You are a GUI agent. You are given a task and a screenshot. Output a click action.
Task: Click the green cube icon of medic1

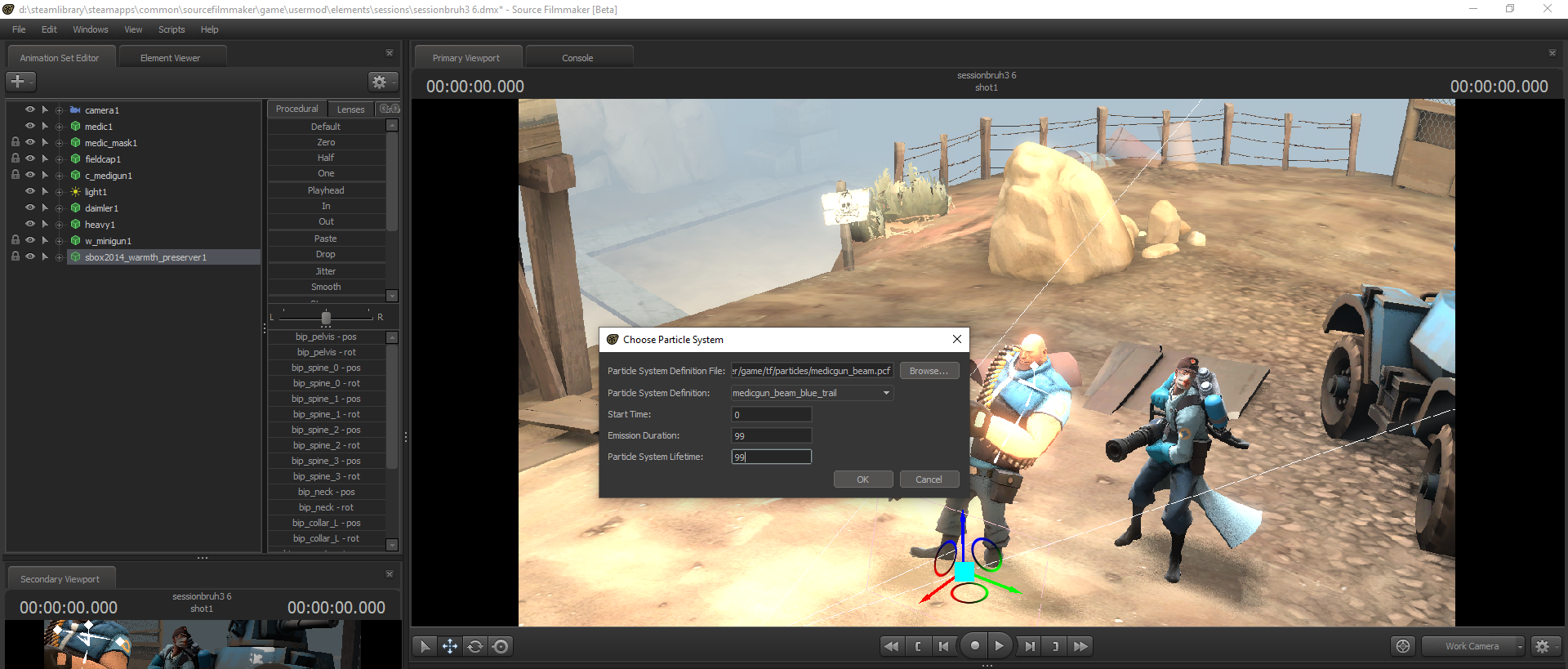coord(75,127)
